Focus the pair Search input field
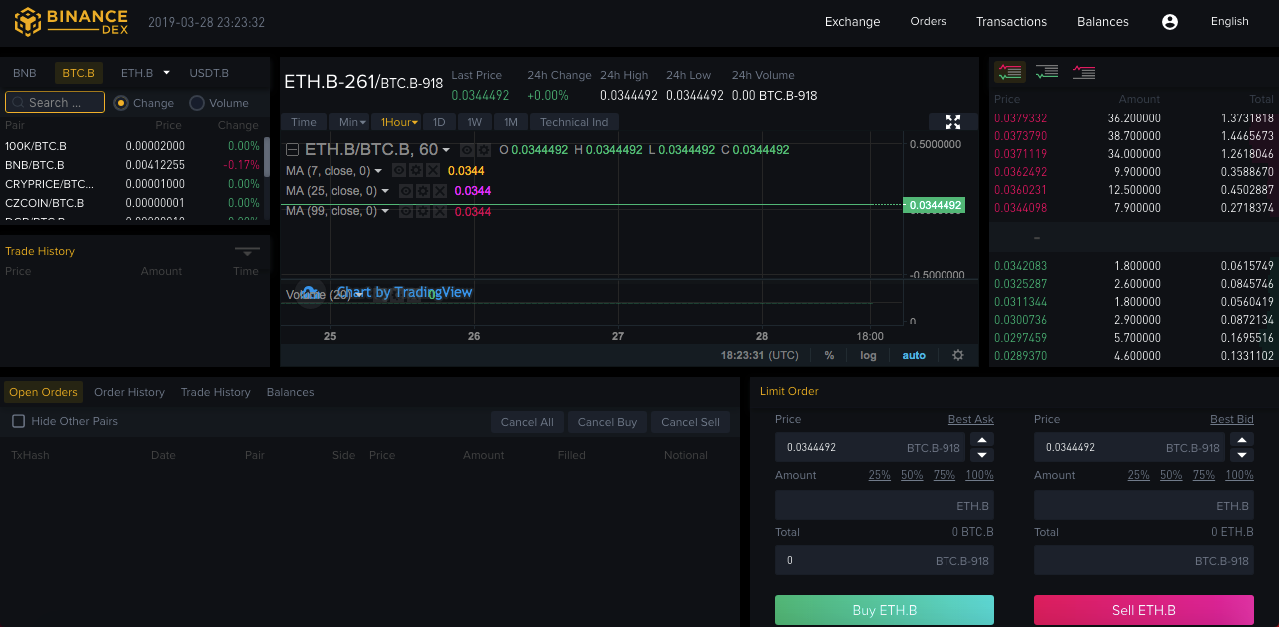 pos(55,102)
